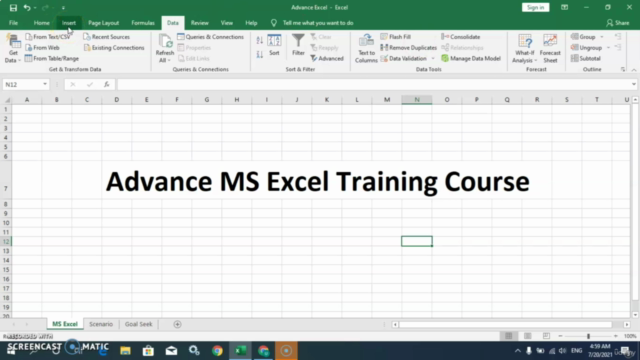Insert Subtotal rows
Viewport: 640px width, 360px height.
tap(586, 58)
